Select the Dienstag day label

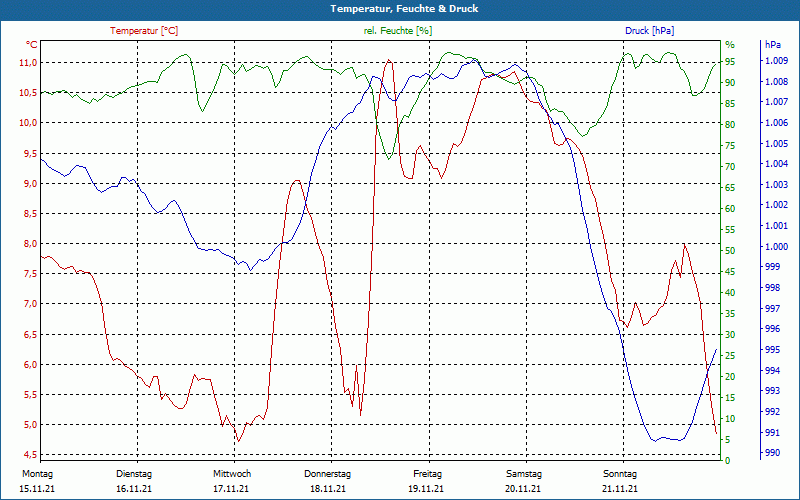(134, 474)
